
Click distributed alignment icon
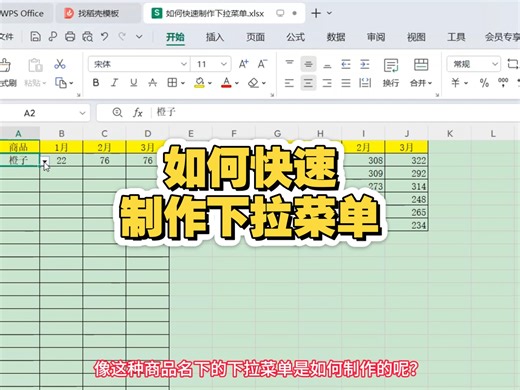[365, 83]
